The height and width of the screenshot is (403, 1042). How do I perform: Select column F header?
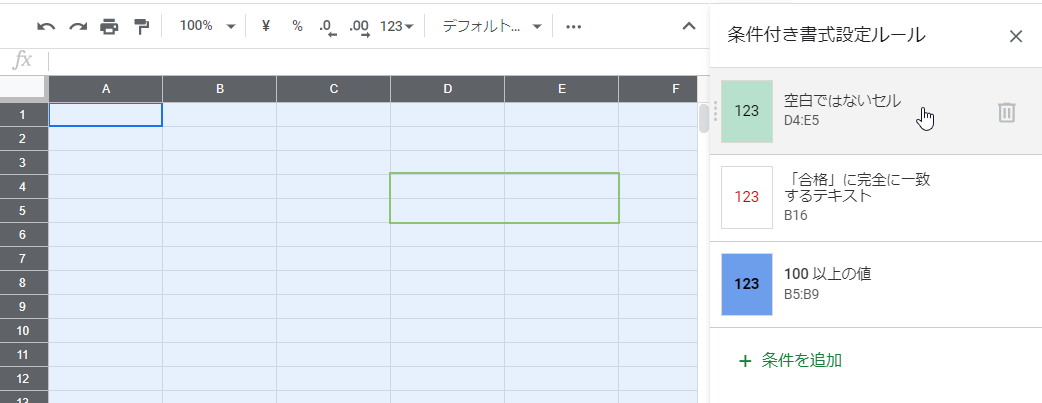tap(658, 89)
